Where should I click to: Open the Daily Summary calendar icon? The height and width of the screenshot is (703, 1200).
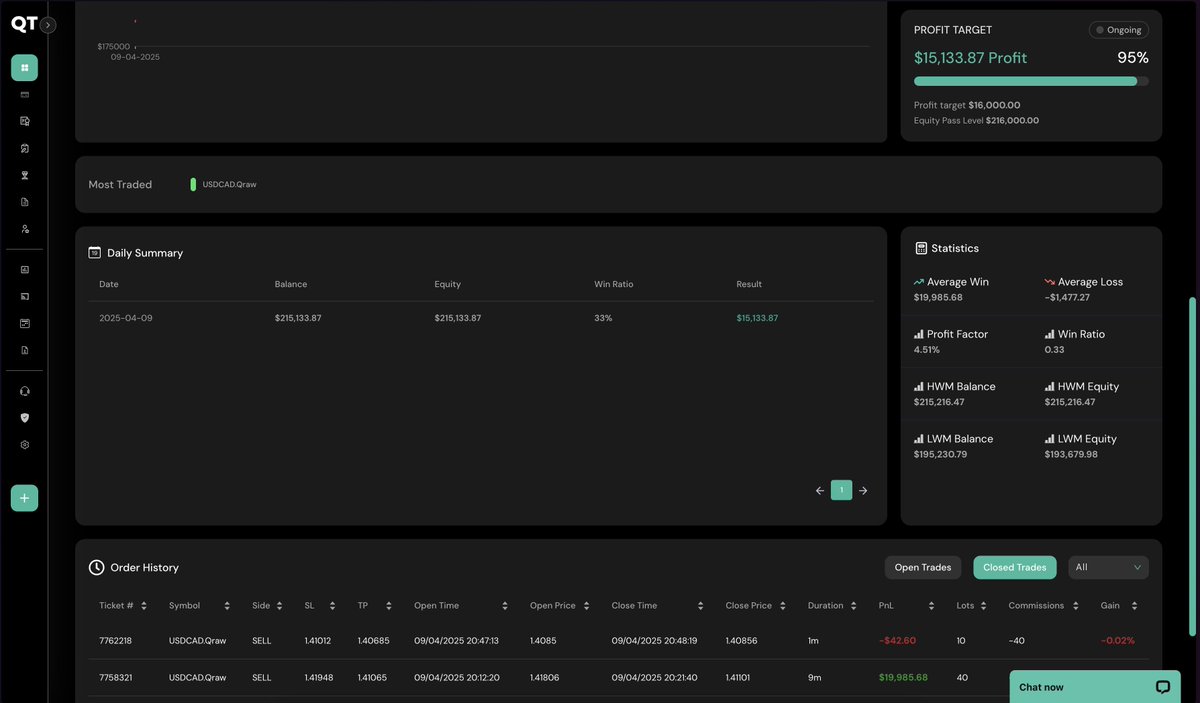[x=96, y=253]
